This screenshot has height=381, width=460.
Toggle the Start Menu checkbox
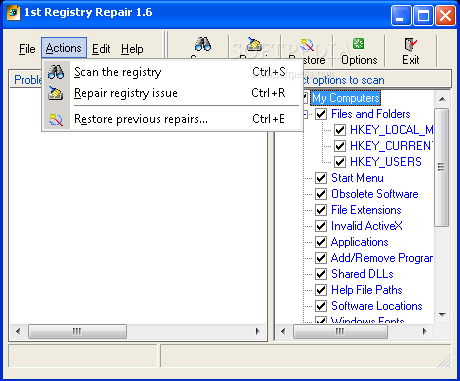click(321, 178)
